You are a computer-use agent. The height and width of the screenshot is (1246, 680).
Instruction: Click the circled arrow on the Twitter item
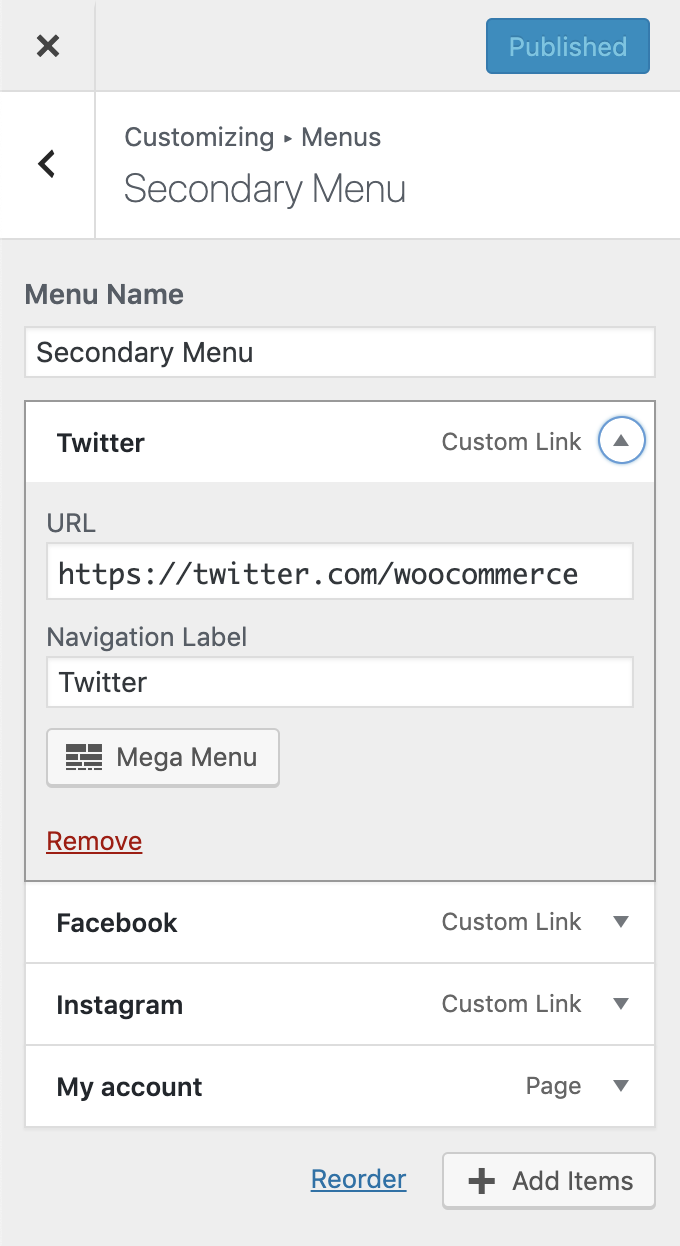pos(621,440)
